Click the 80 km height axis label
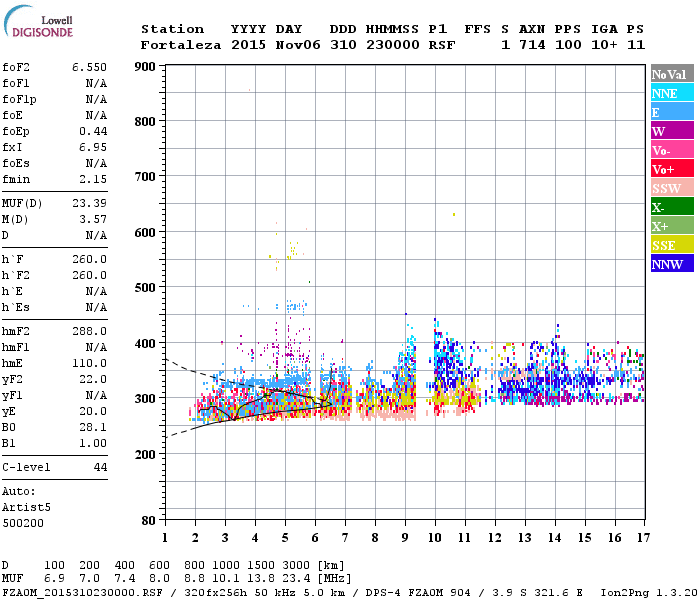700x600 pixels. [x=148, y=520]
